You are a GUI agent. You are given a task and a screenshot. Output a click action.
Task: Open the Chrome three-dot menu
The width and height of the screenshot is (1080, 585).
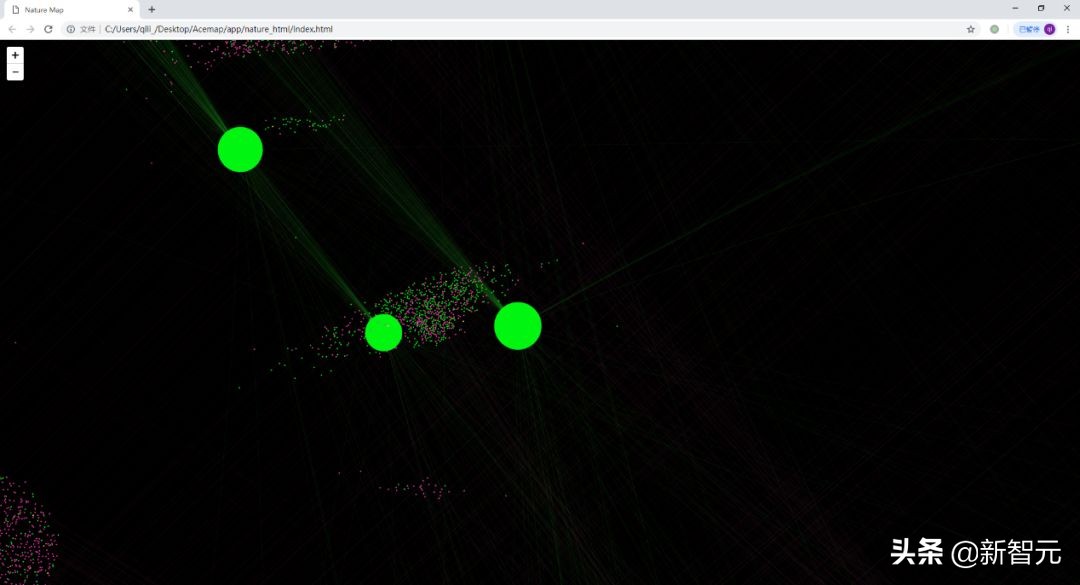point(1068,29)
